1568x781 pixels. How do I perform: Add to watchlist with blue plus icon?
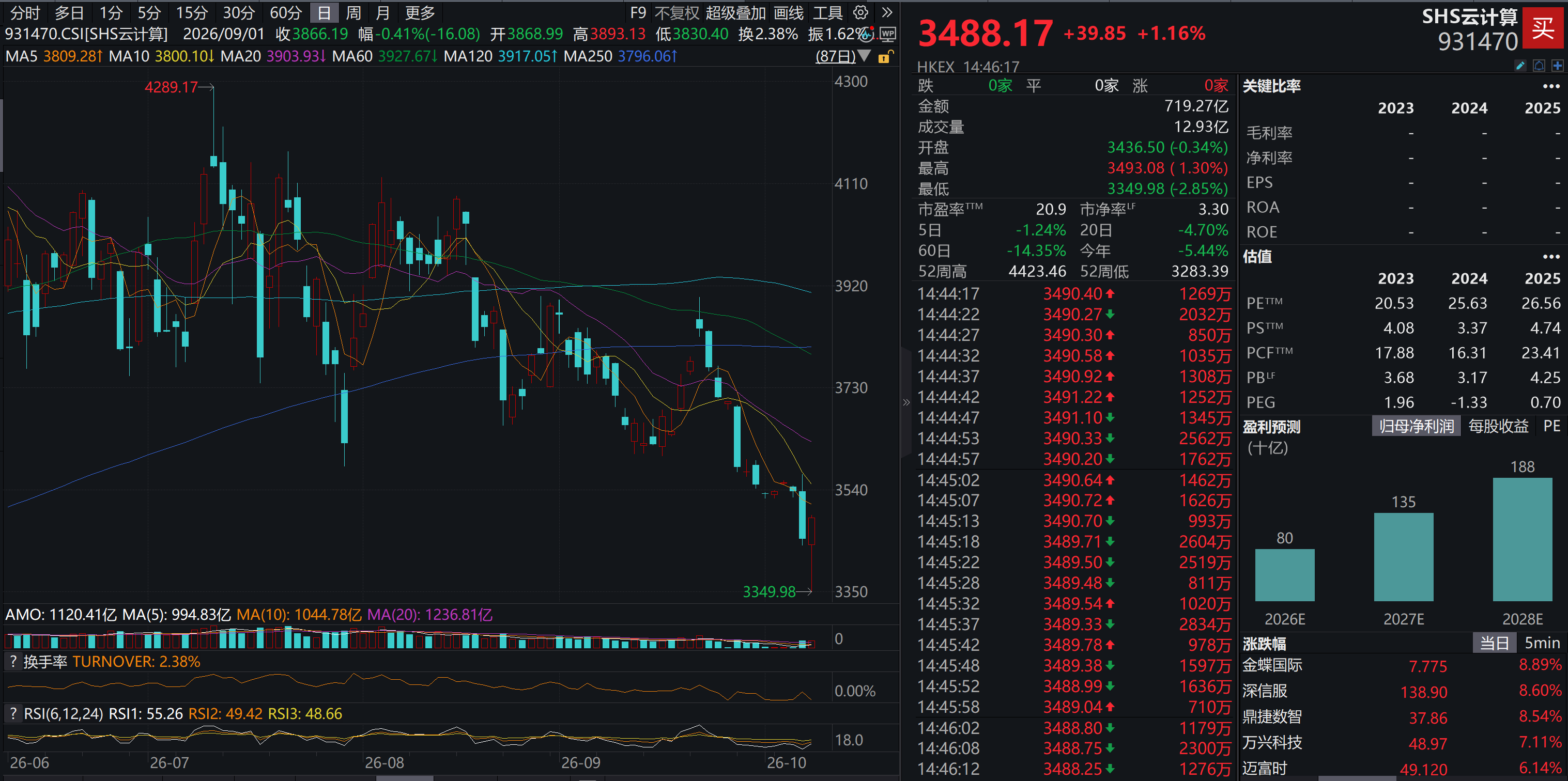(x=1558, y=65)
